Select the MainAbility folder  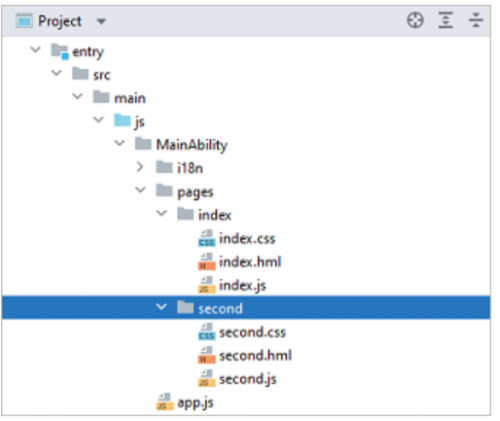[x=192, y=145]
